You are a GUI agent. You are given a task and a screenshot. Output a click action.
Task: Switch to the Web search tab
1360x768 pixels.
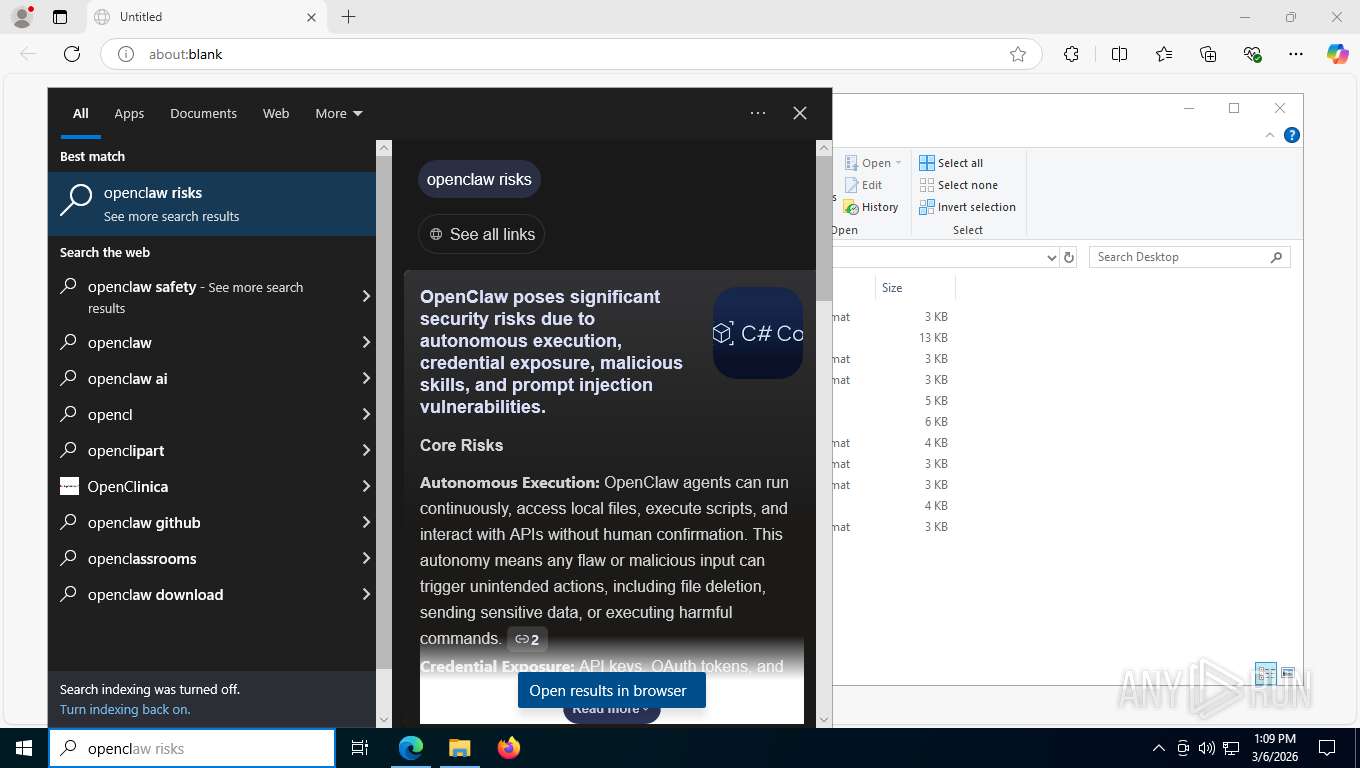click(276, 113)
